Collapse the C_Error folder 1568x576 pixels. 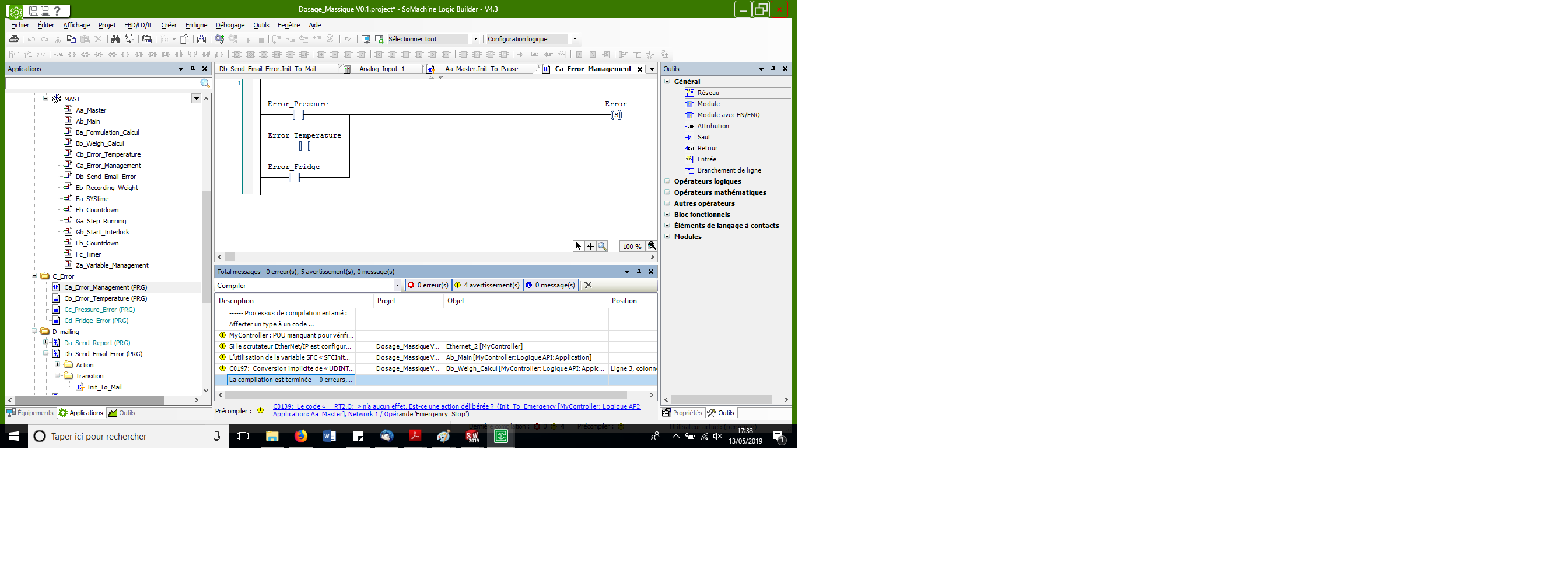(34, 276)
